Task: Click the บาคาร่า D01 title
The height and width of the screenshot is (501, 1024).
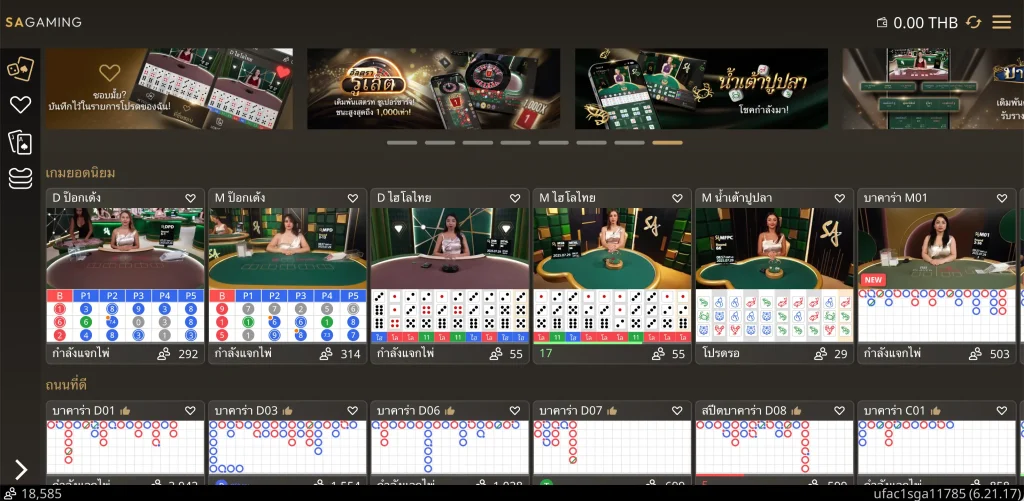Action: click(84, 411)
